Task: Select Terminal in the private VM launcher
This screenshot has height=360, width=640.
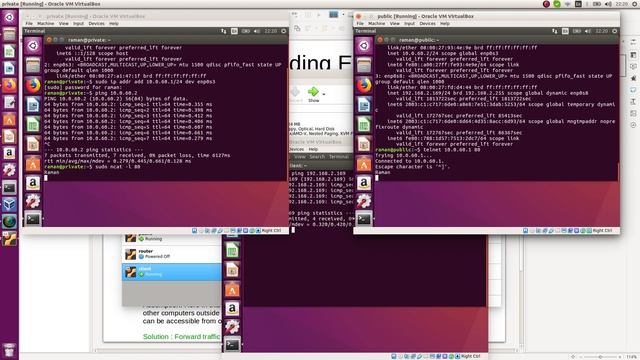Action: (33, 219)
